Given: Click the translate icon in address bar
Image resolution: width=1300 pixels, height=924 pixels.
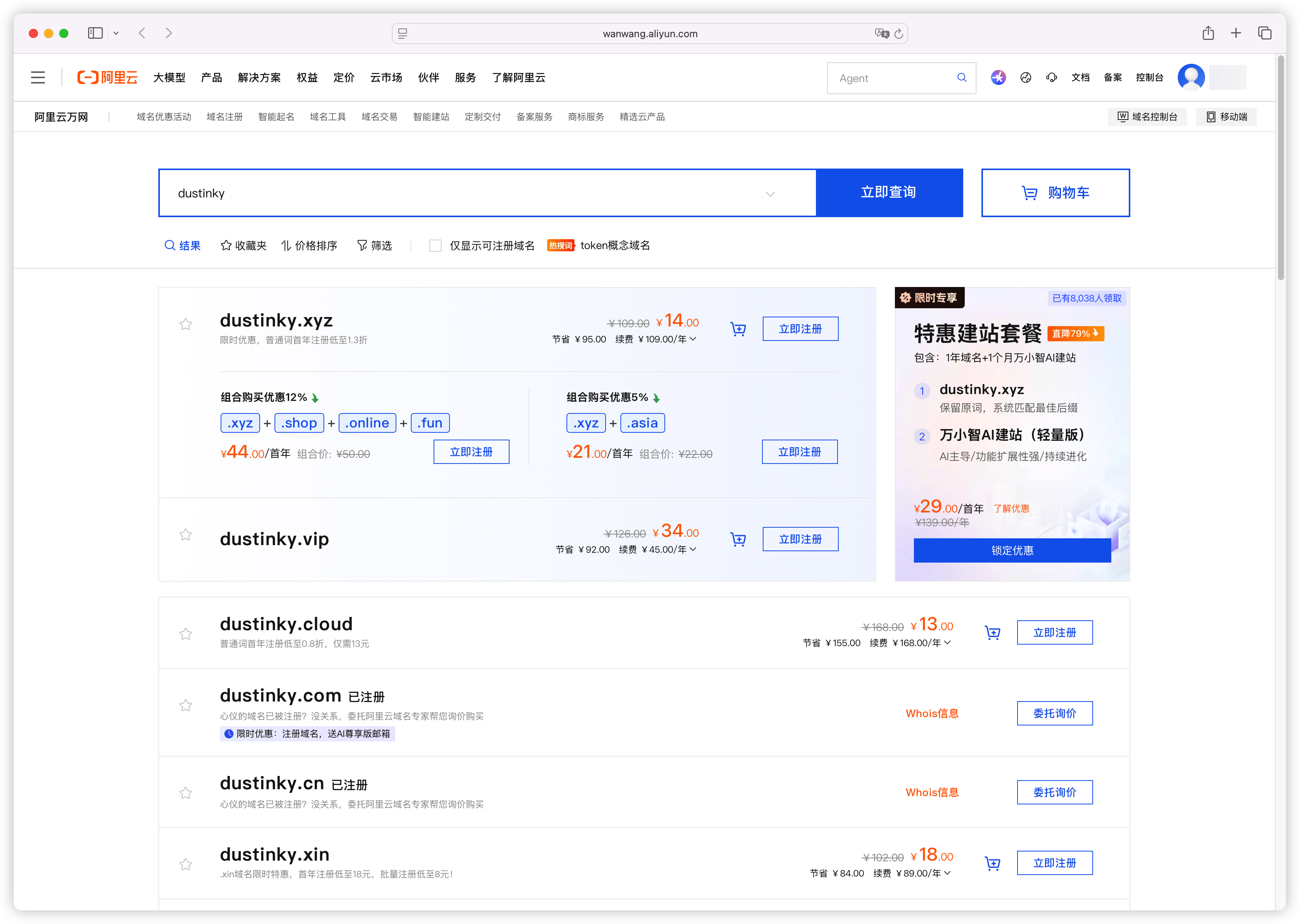Looking at the screenshot, I should 882,33.
